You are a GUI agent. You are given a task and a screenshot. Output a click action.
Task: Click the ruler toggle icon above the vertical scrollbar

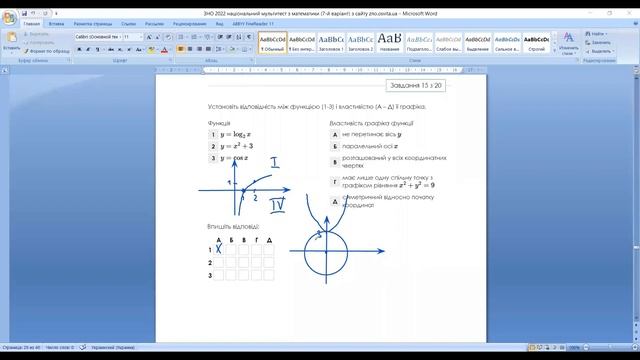[636, 70]
